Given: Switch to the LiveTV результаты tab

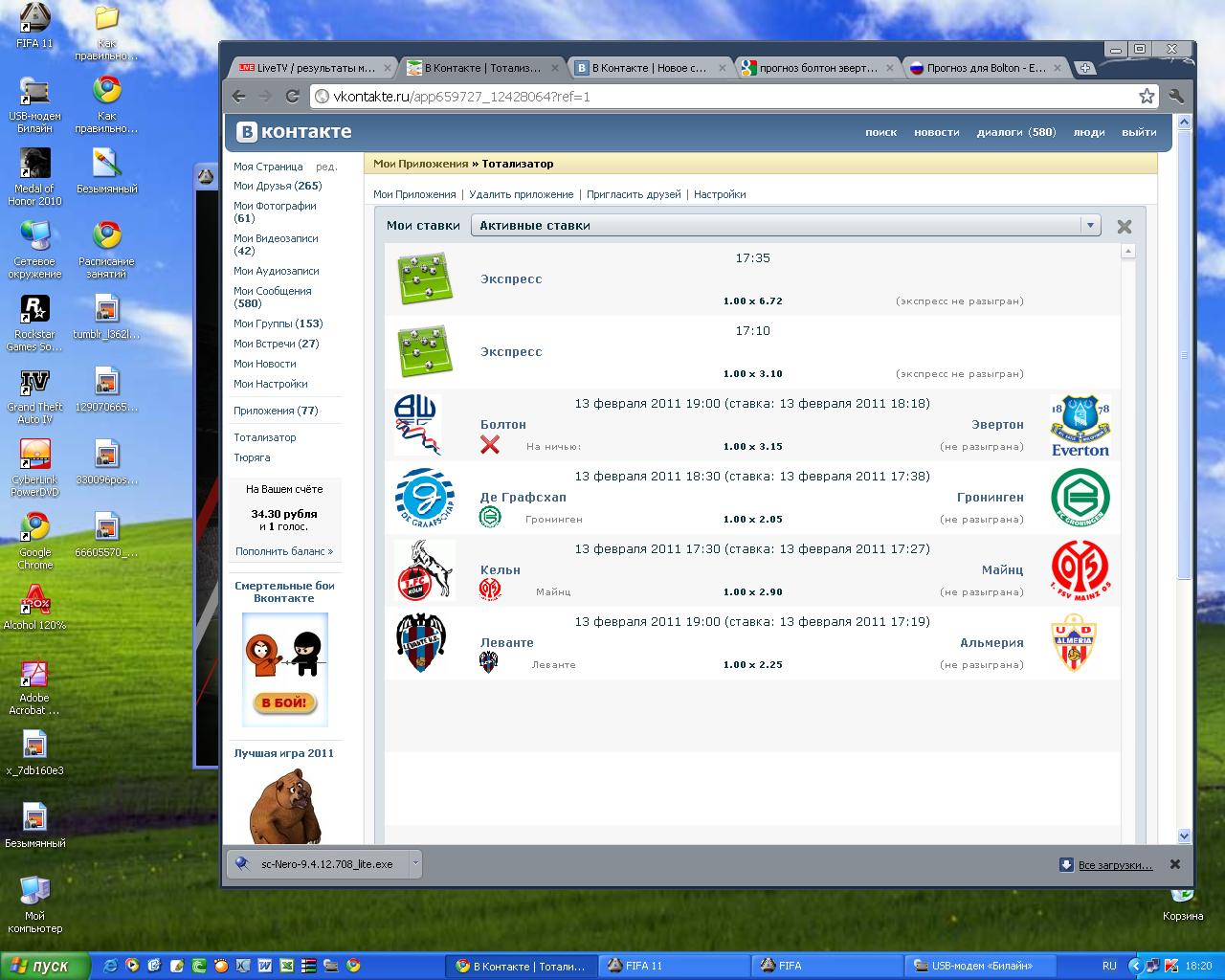Looking at the screenshot, I should (x=314, y=68).
